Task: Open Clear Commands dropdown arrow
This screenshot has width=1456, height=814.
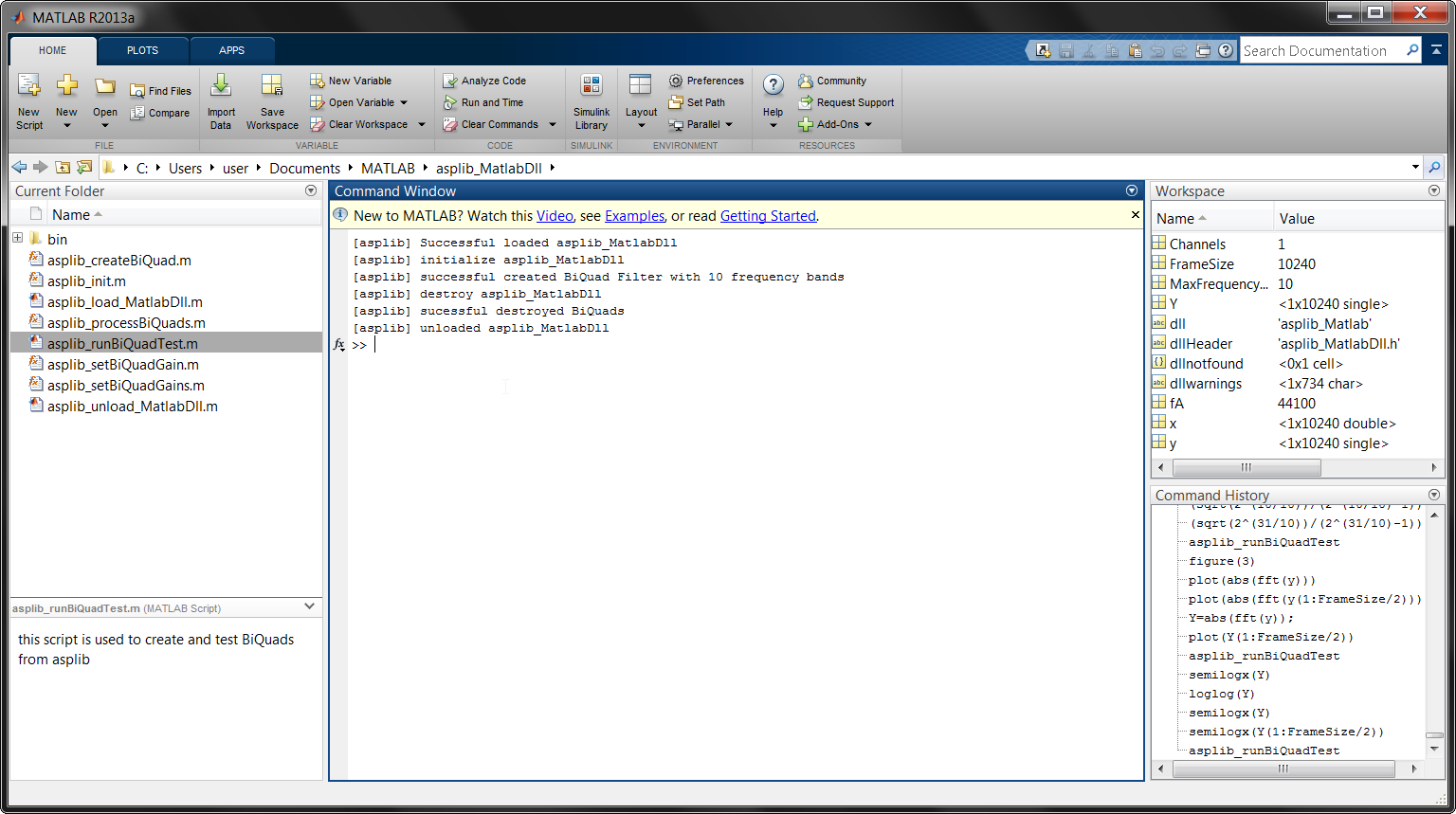Action: [553, 124]
